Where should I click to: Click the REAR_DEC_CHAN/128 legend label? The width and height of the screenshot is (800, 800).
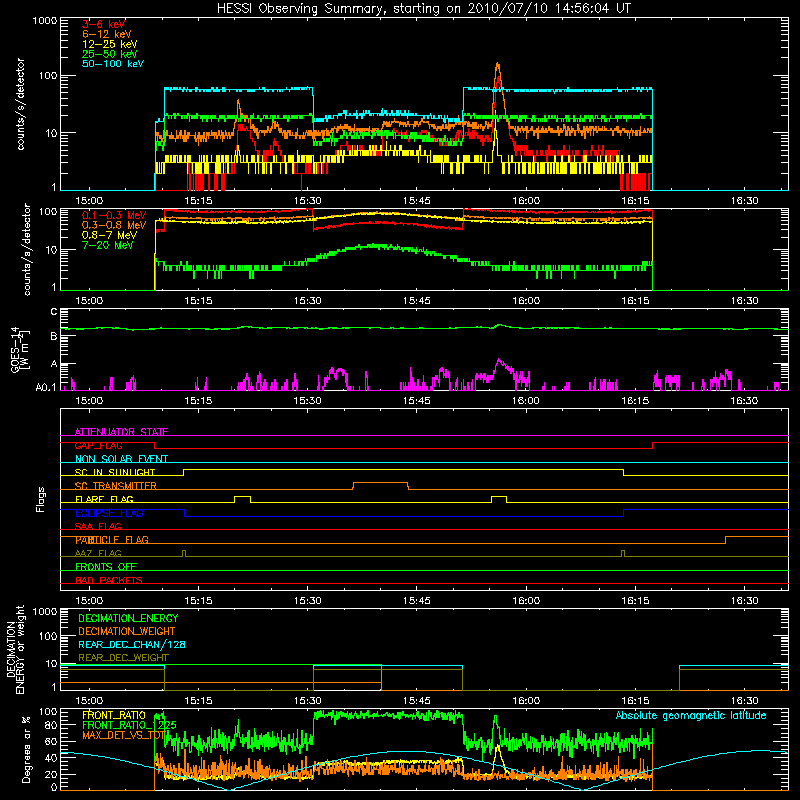coord(132,644)
